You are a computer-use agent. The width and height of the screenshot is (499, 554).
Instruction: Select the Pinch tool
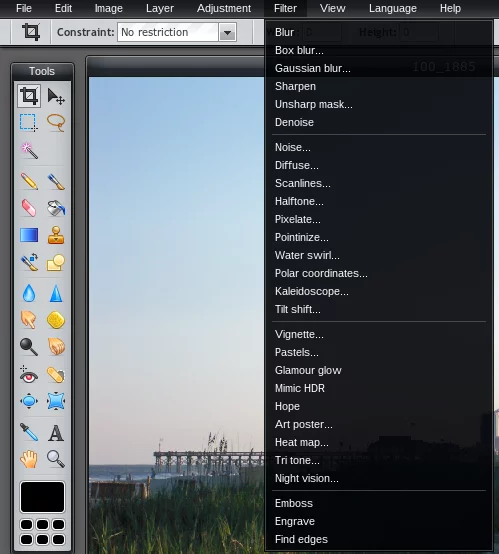[x=56, y=401]
